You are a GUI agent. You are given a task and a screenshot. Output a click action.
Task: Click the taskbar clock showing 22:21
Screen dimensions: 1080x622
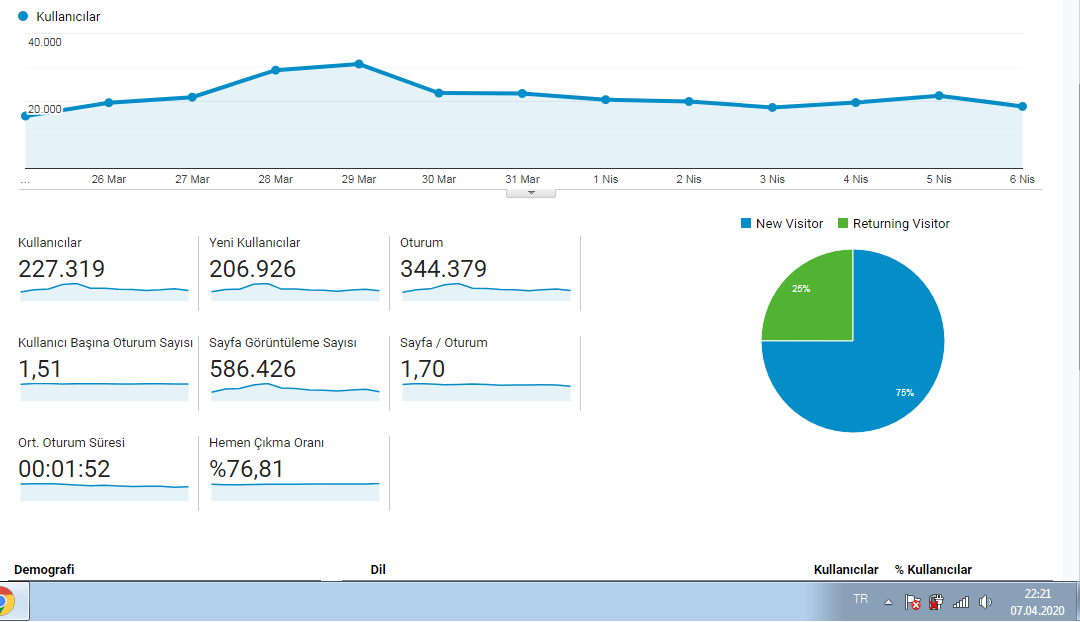coord(1037,602)
